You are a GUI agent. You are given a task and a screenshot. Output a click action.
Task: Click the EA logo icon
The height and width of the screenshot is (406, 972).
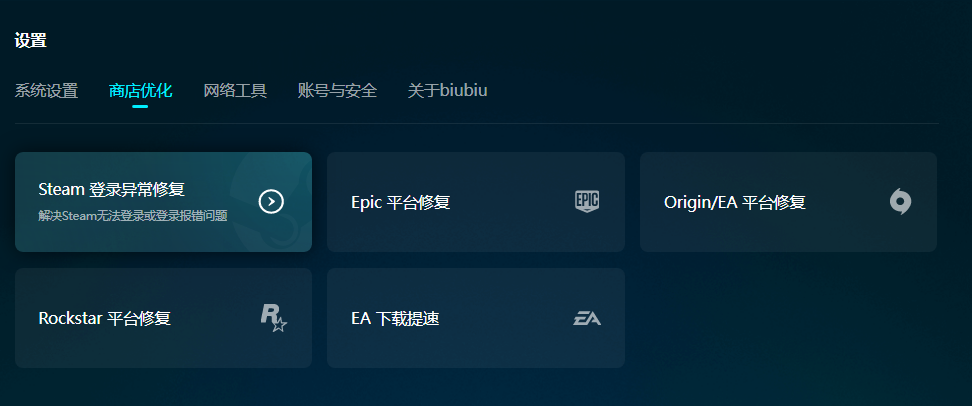[x=587, y=319]
